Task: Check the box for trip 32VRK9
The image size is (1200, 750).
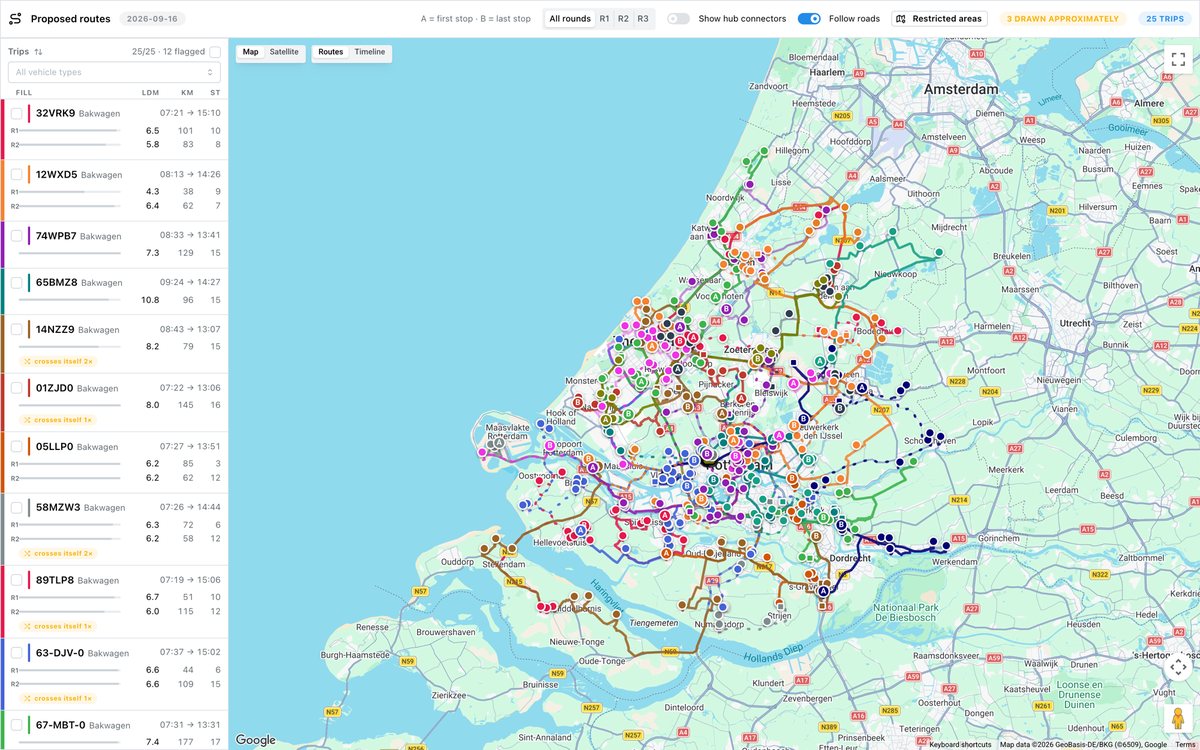Action: click(16, 114)
